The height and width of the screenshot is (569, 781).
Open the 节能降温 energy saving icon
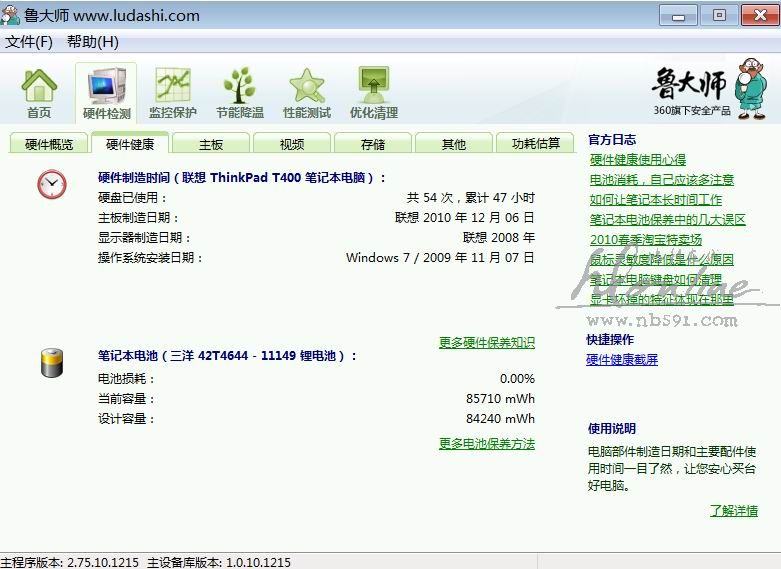click(x=240, y=93)
